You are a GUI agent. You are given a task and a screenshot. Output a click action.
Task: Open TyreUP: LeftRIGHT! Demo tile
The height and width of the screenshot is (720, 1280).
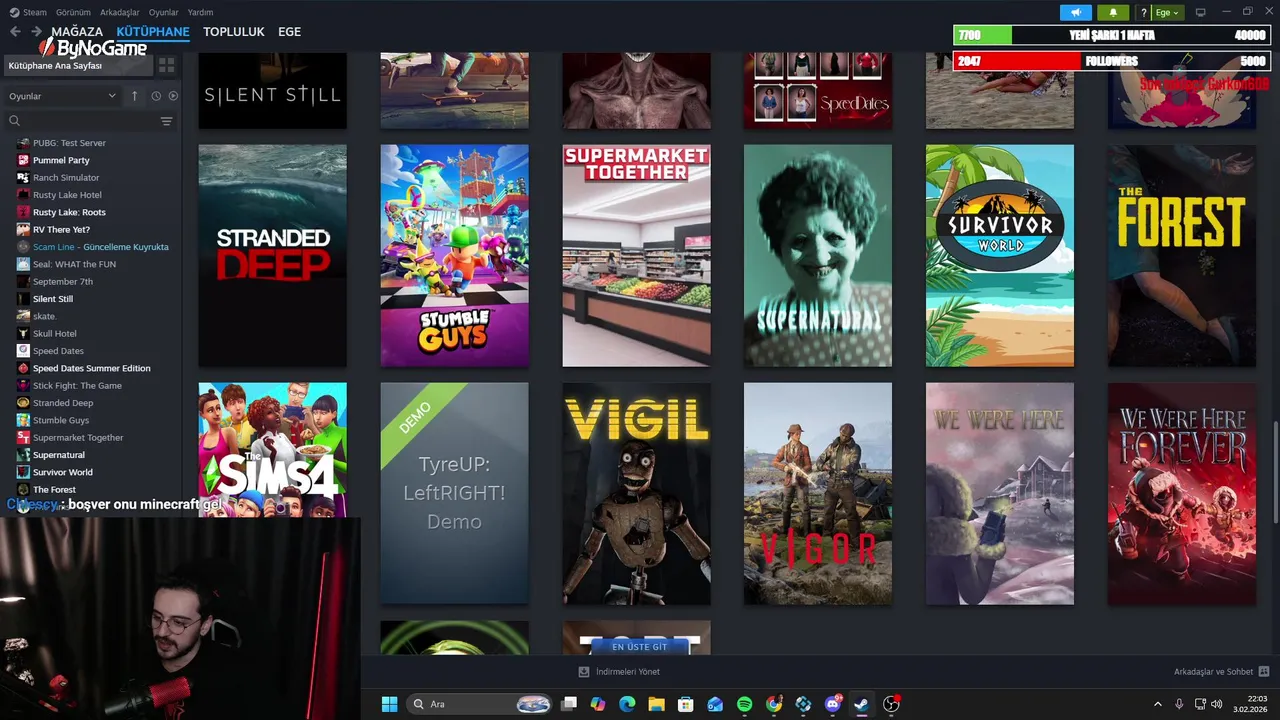coord(454,494)
